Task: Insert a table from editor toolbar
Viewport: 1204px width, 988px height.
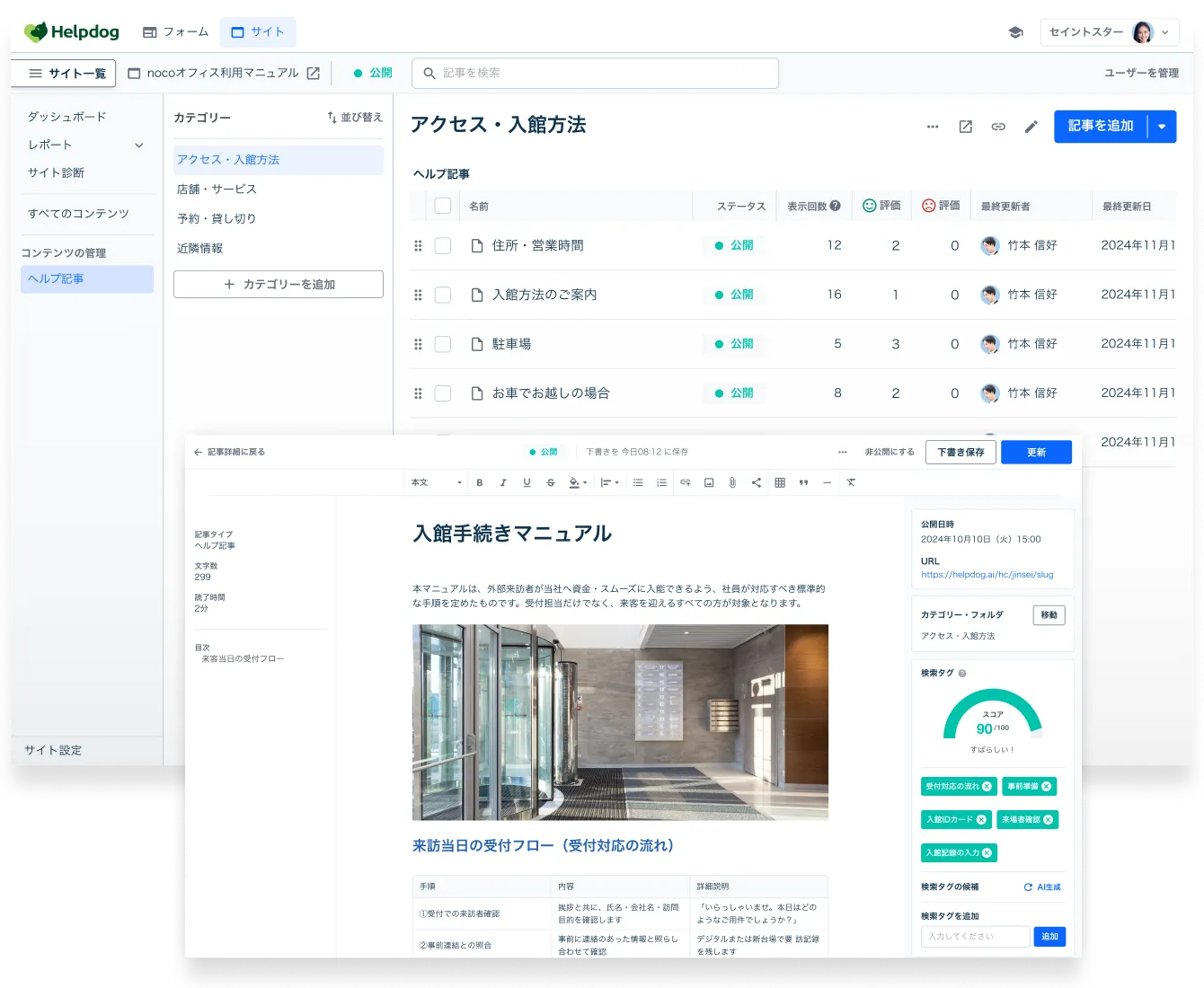Action: pyautogui.click(x=780, y=483)
